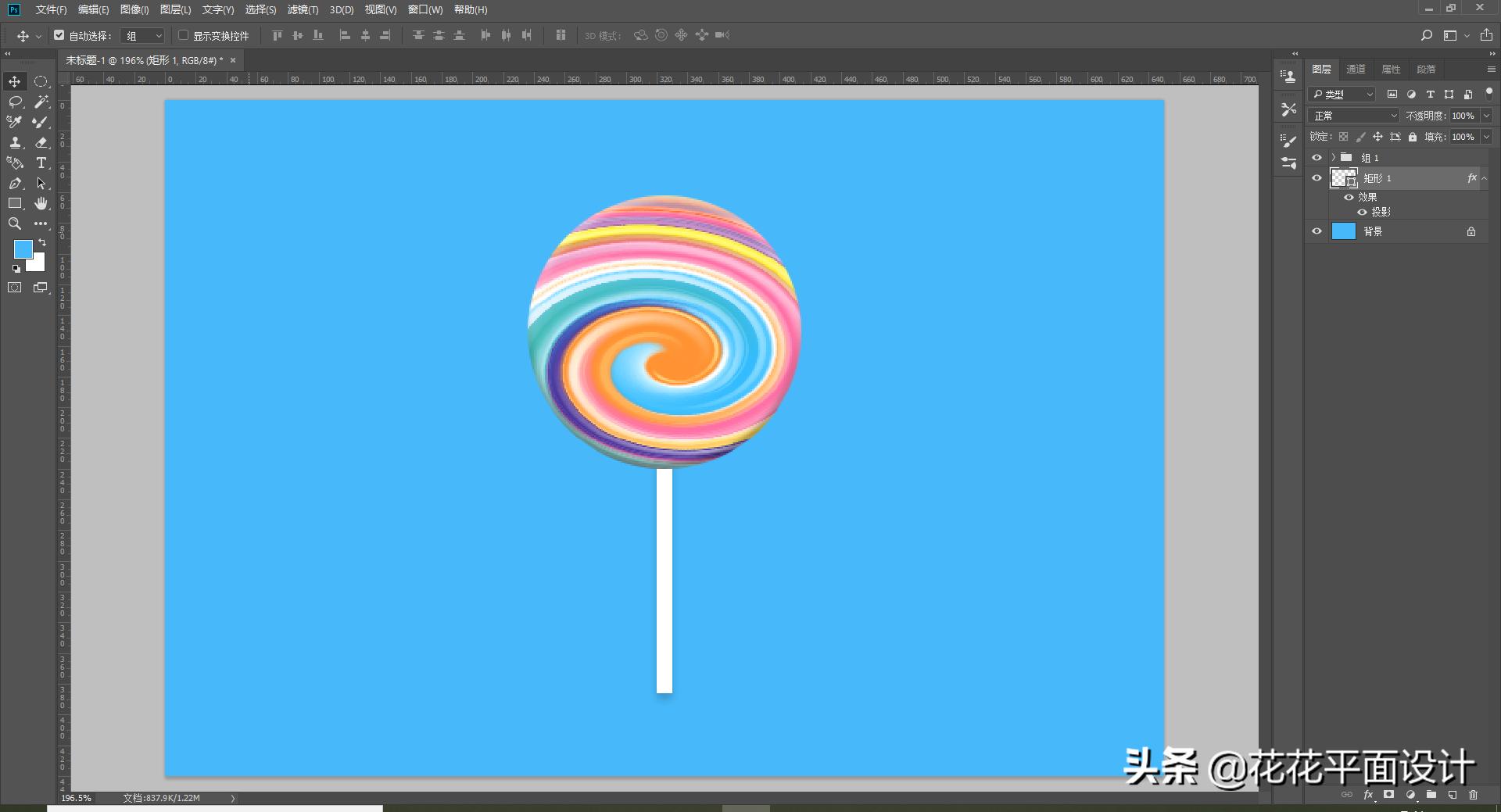The height and width of the screenshot is (812, 1501).
Task: Enable the 显示变换控件 checkbox
Action: tap(183, 35)
